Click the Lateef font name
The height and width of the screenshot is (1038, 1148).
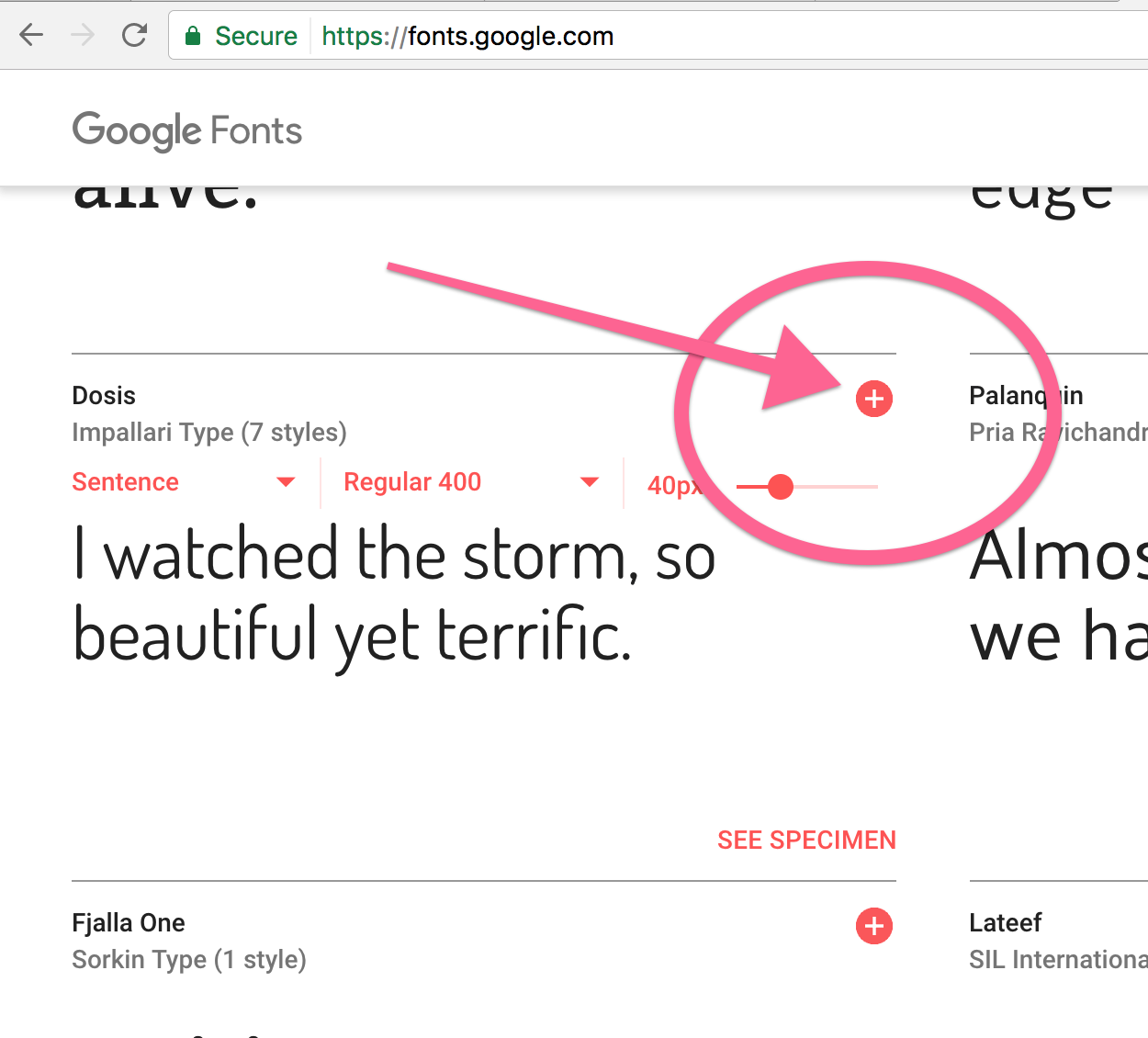coord(1006,923)
